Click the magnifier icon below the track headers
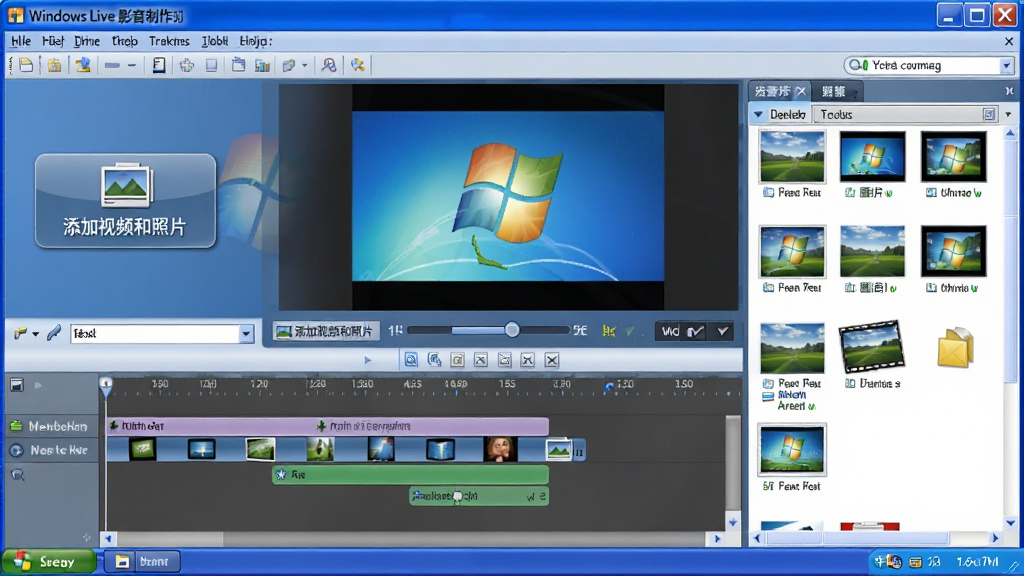 coord(17,475)
